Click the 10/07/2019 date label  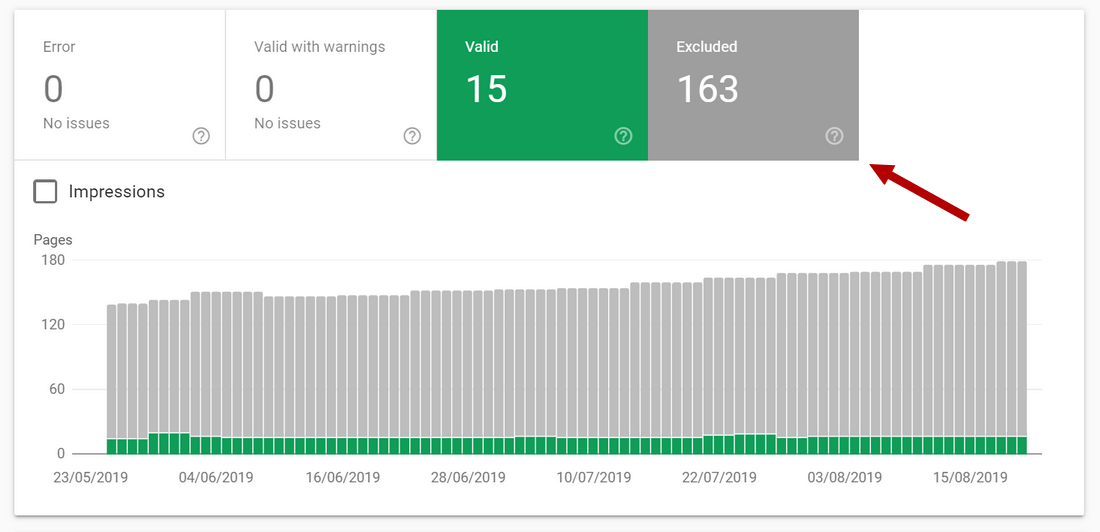tap(594, 478)
